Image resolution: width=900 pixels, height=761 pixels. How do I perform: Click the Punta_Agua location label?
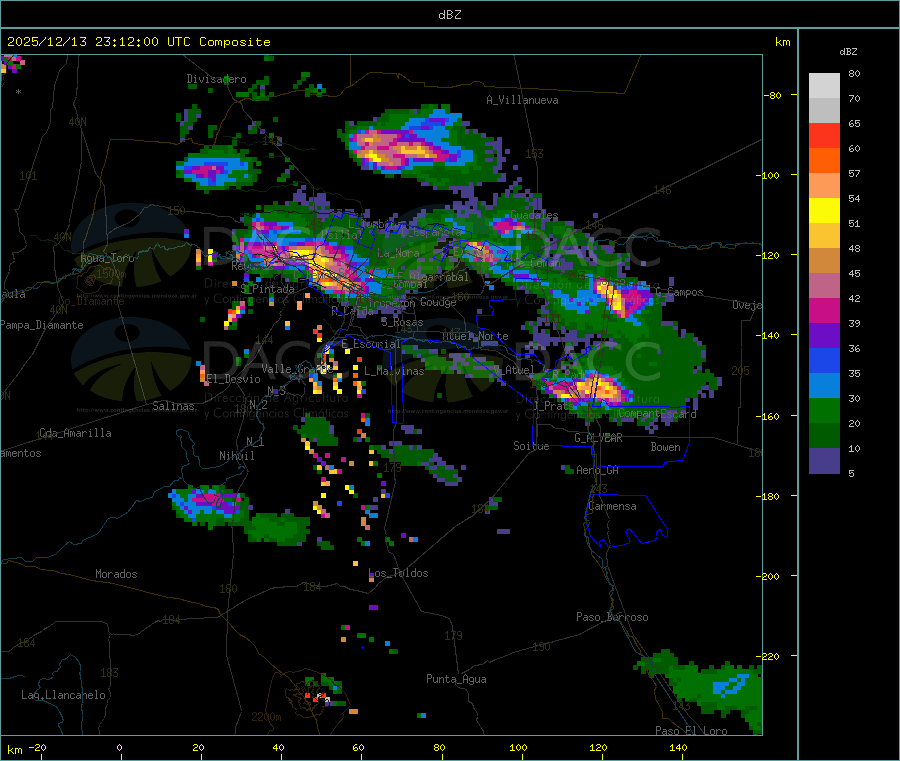tap(456, 679)
